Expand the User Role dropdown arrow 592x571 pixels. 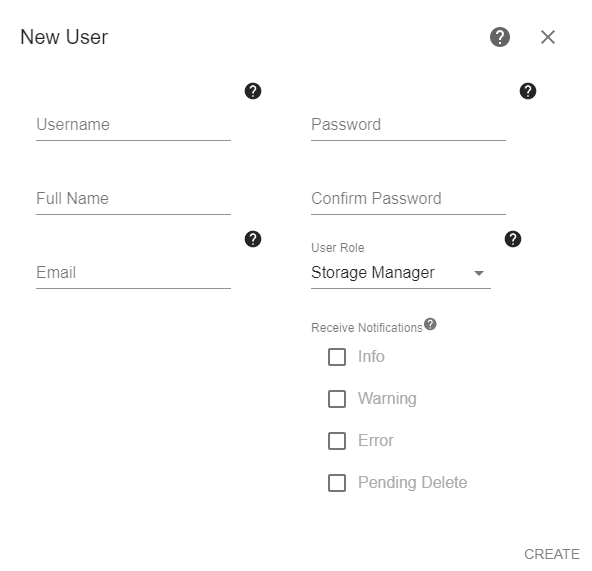(x=478, y=273)
